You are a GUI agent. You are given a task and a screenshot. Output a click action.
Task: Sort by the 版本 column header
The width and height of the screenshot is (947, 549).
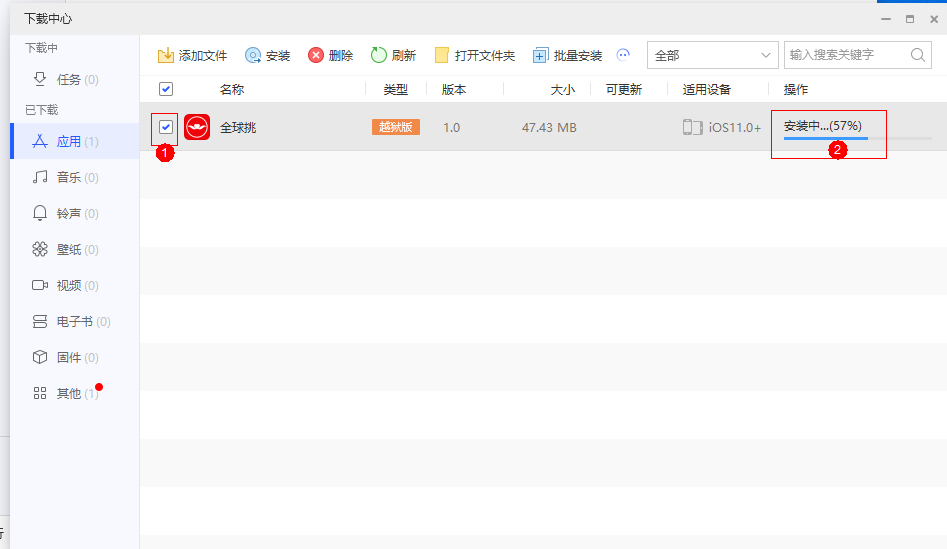454,89
